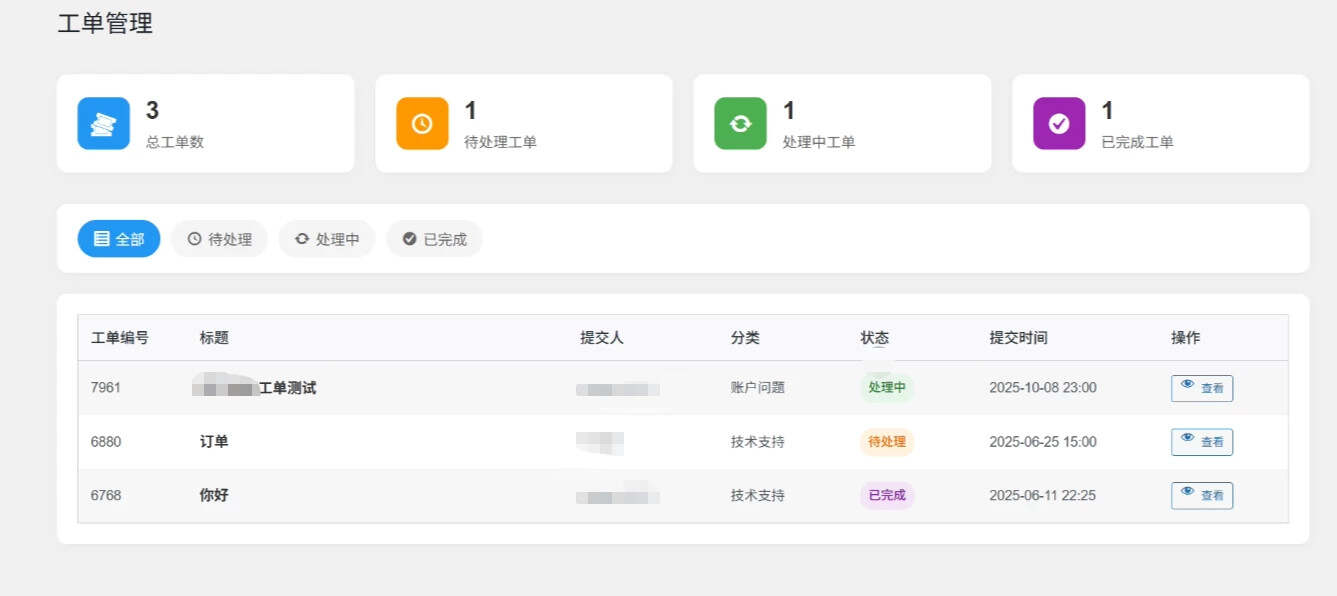The width and height of the screenshot is (1337, 596).
Task: Filter tickets by 待处理 tab
Action: coord(219,239)
